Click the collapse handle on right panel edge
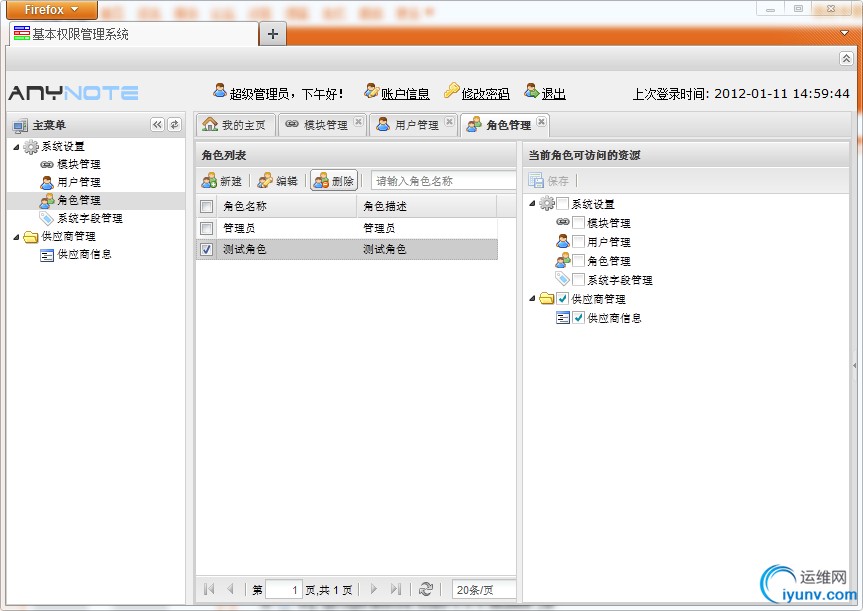This screenshot has width=863, height=611. tap(855, 365)
